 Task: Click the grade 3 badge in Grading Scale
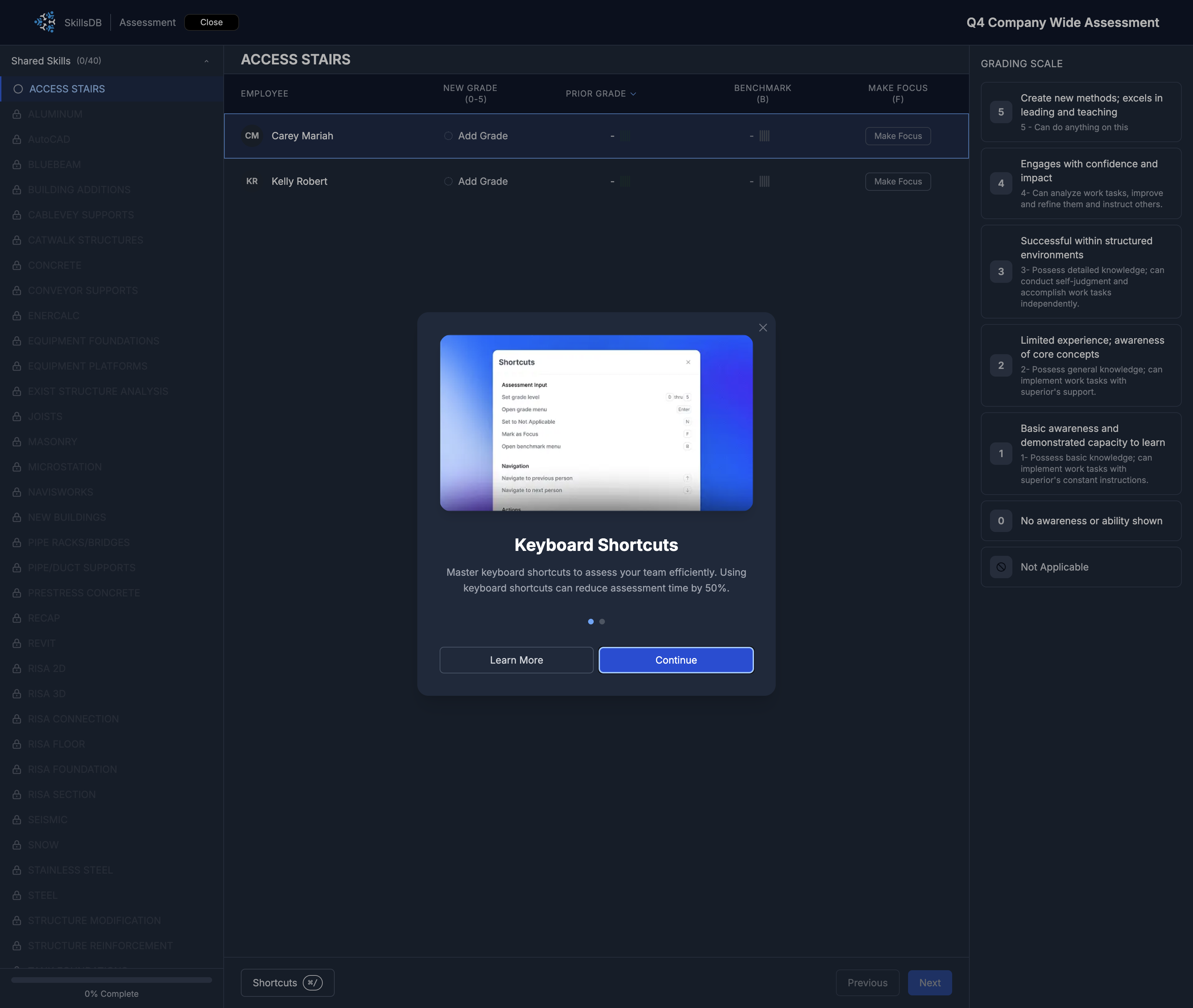pyautogui.click(x=1001, y=272)
